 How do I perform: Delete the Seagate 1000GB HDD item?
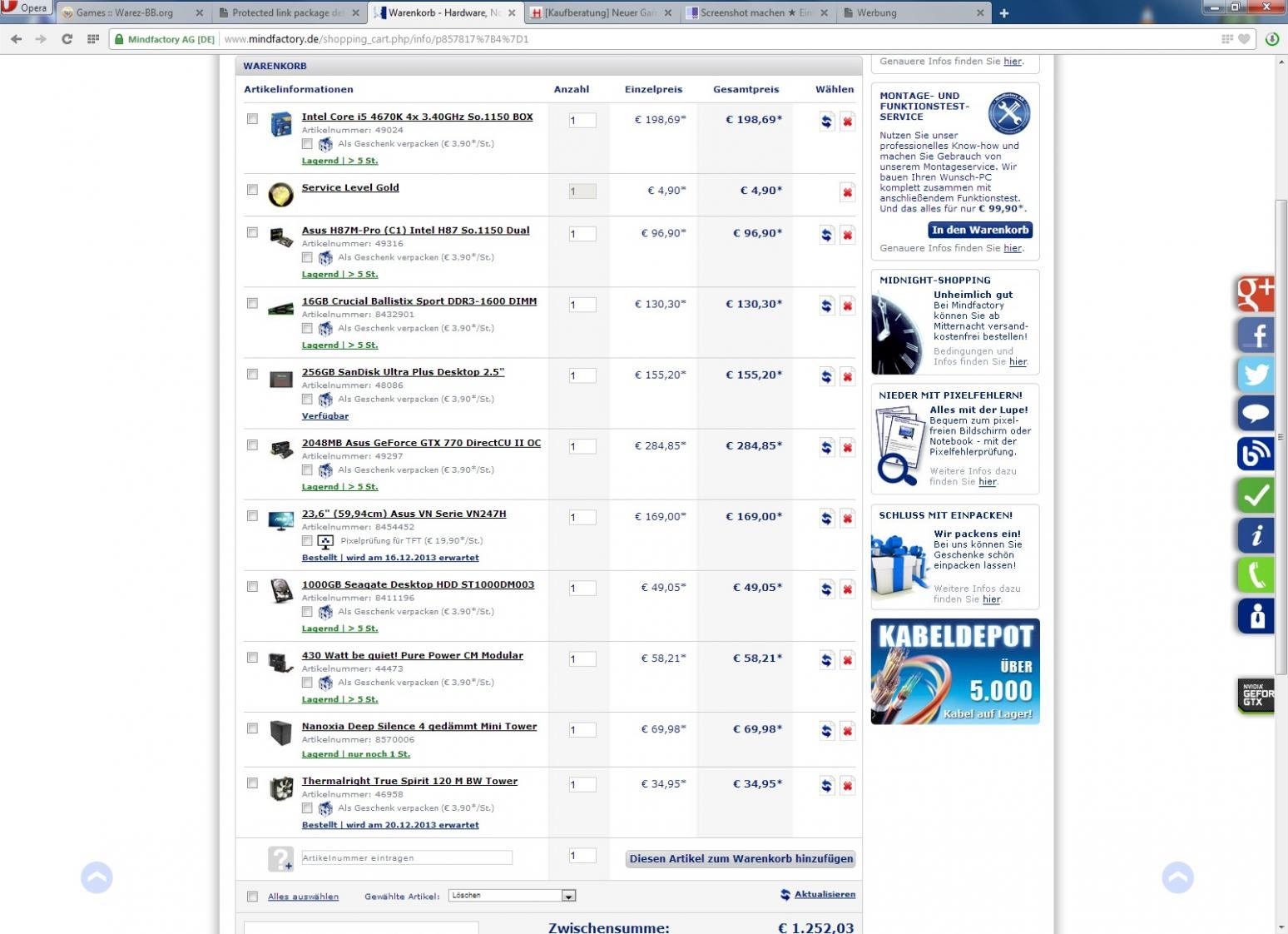(847, 589)
